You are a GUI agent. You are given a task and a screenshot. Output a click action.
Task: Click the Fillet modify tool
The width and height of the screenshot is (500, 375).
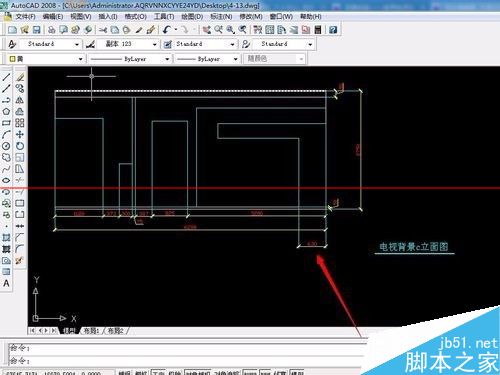point(20,249)
